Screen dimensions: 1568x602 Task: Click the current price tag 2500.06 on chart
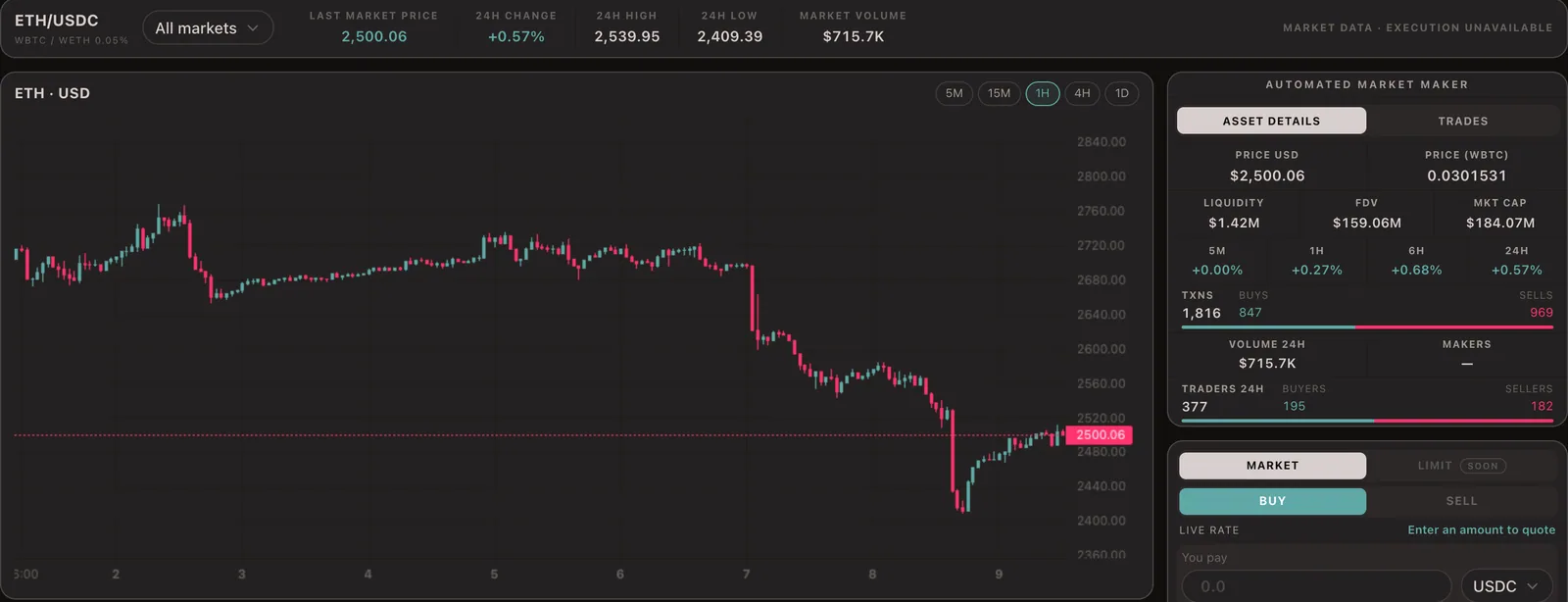(1100, 435)
